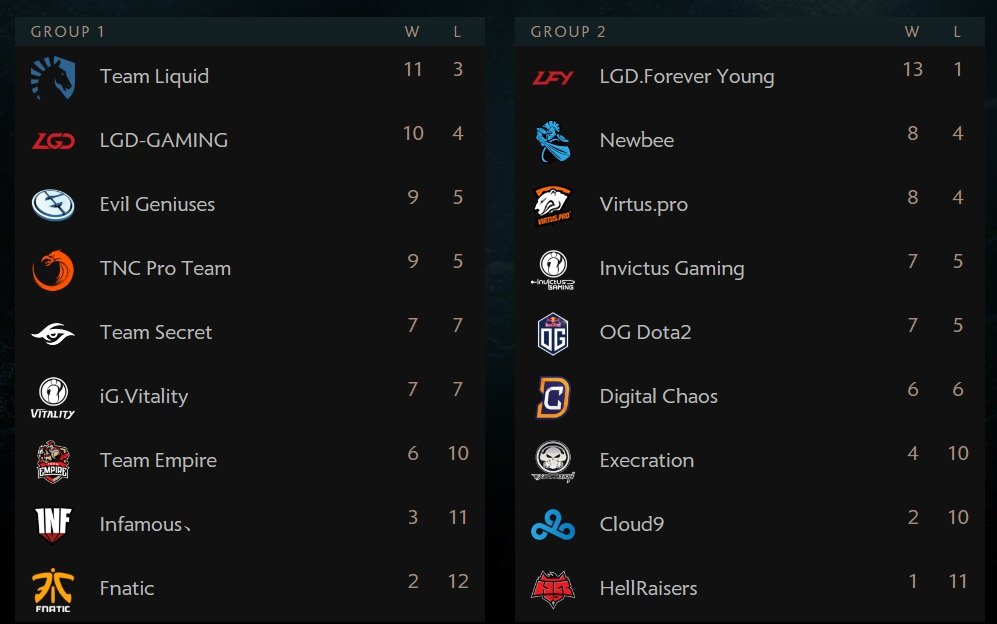Click the W column header in Group 1
This screenshot has width=997, height=624.
point(412,32)
